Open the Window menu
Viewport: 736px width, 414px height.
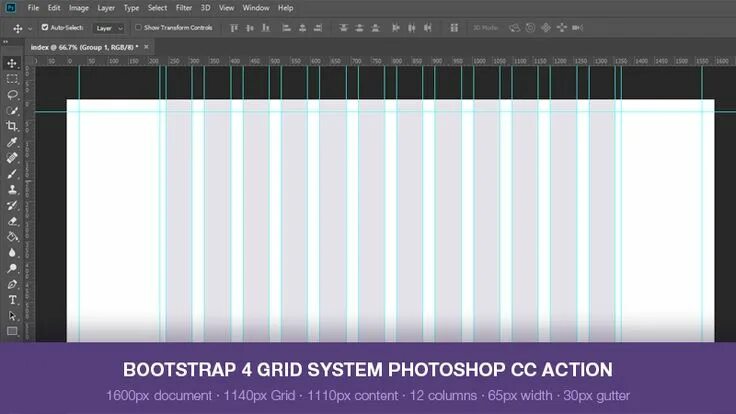256,8
